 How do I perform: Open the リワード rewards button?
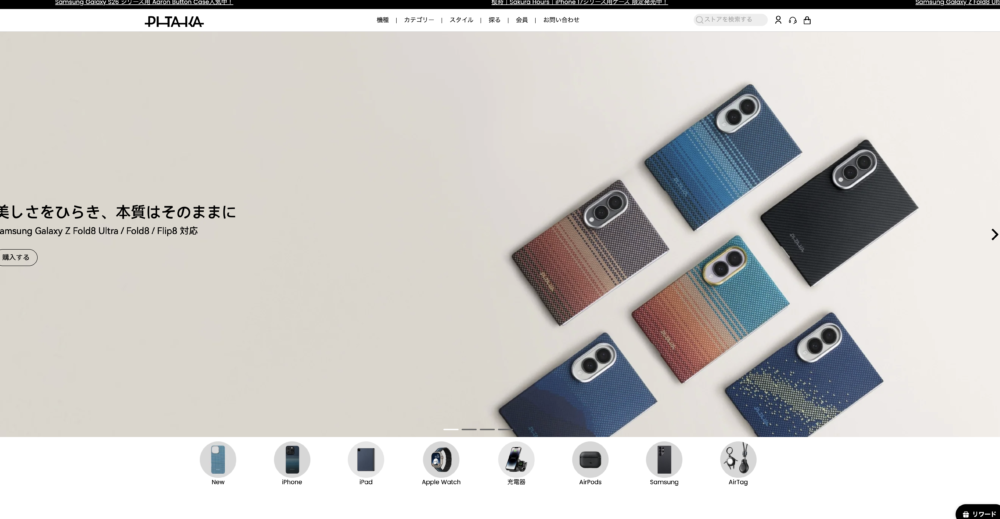tap(979, 513)
